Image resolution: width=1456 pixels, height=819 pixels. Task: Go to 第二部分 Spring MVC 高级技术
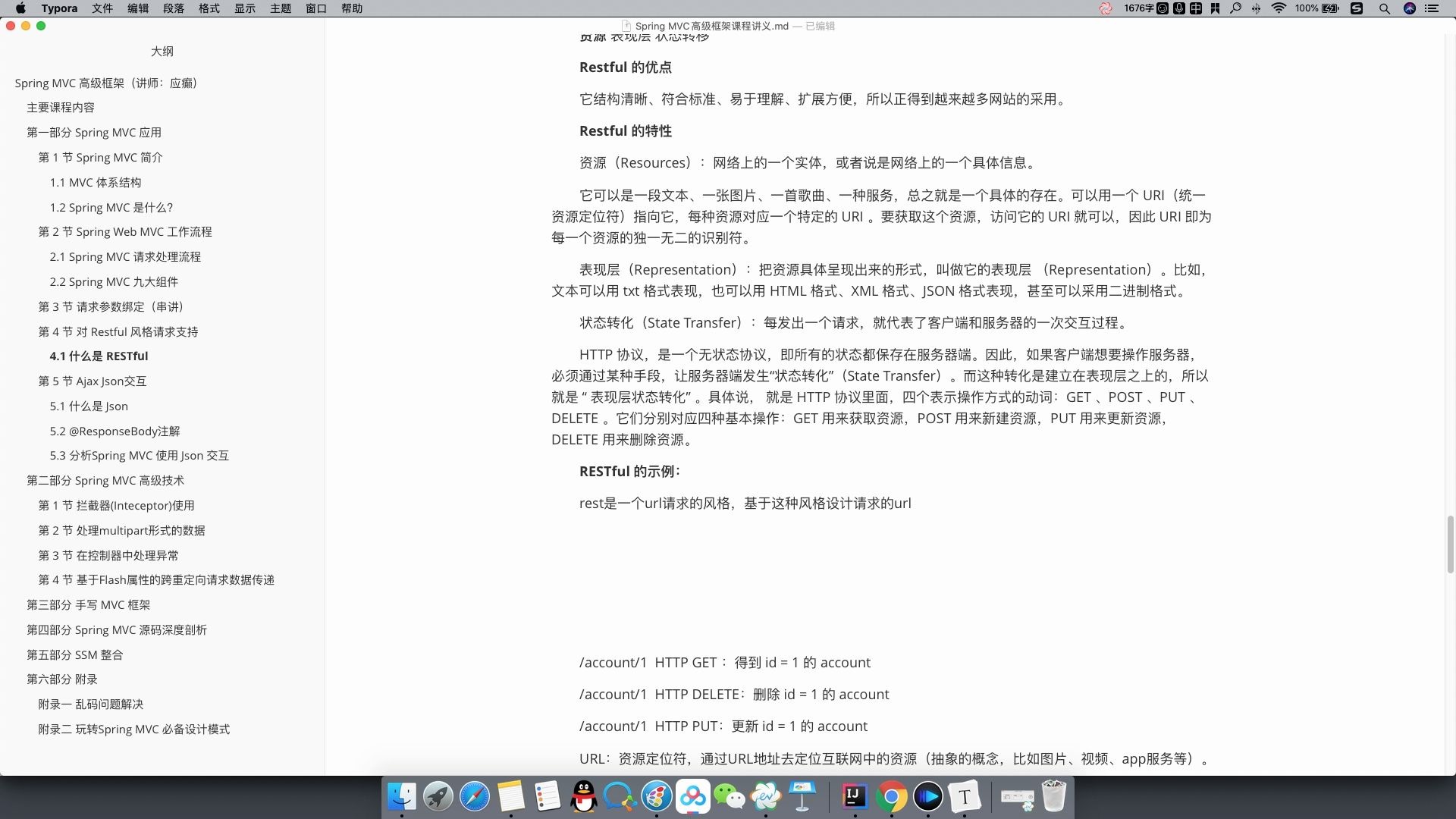(x=105, y=481)
